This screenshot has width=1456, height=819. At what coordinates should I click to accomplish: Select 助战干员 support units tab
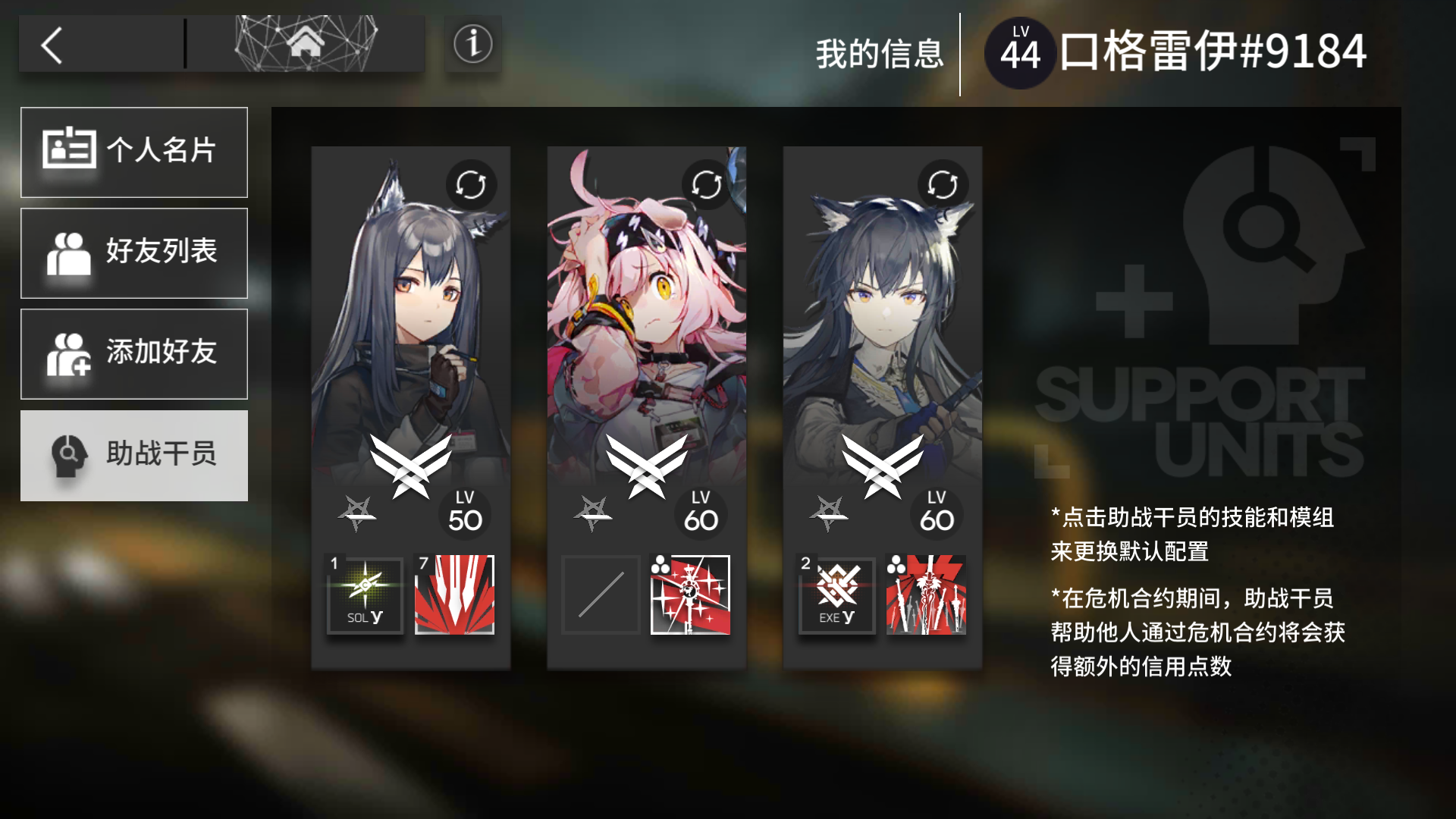click(x=134, y=456)
